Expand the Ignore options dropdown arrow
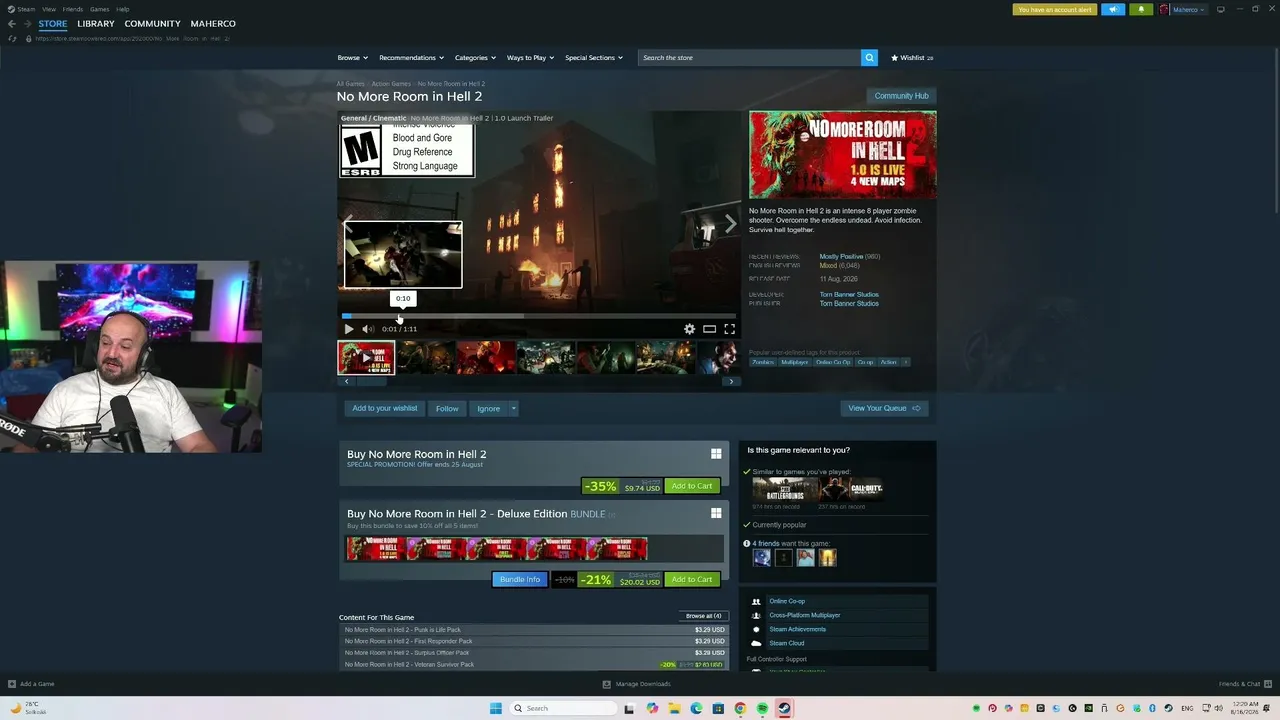The width and height of the screenshot is (1280, 720). pyautogui.click(x=513, y=409)
